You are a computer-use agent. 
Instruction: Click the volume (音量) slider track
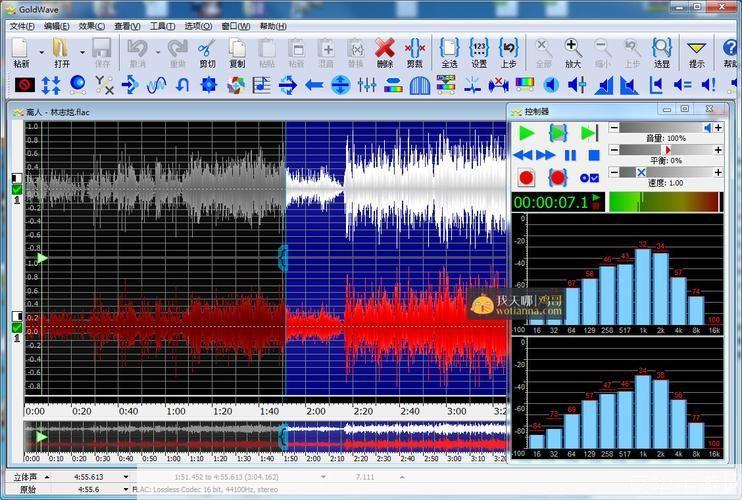pyautogui.click(x=666, y=128)
